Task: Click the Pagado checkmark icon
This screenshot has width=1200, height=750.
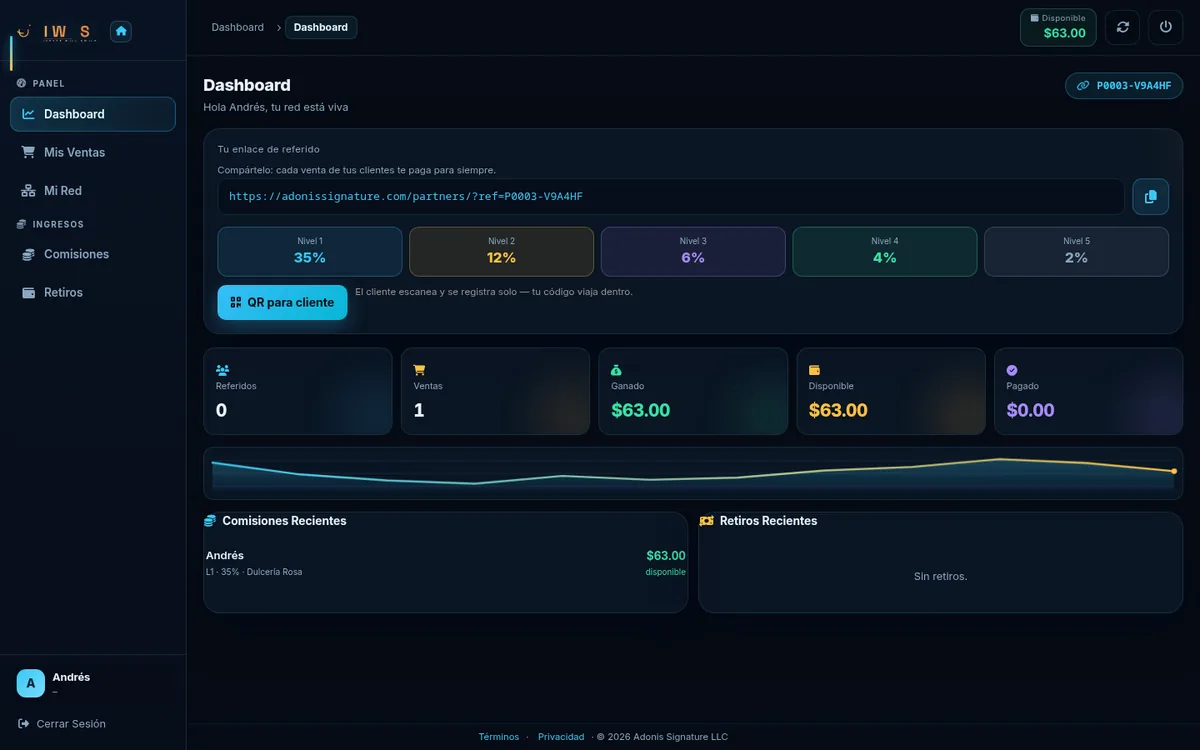Action: coord(1012,370)
